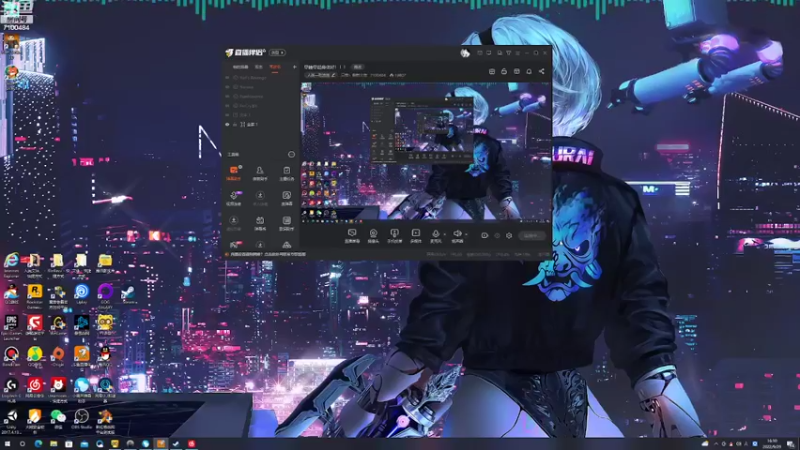This screenshot has width=800, height=450.
Task: Click the share icon in the room header
Action: coord(541,71)
